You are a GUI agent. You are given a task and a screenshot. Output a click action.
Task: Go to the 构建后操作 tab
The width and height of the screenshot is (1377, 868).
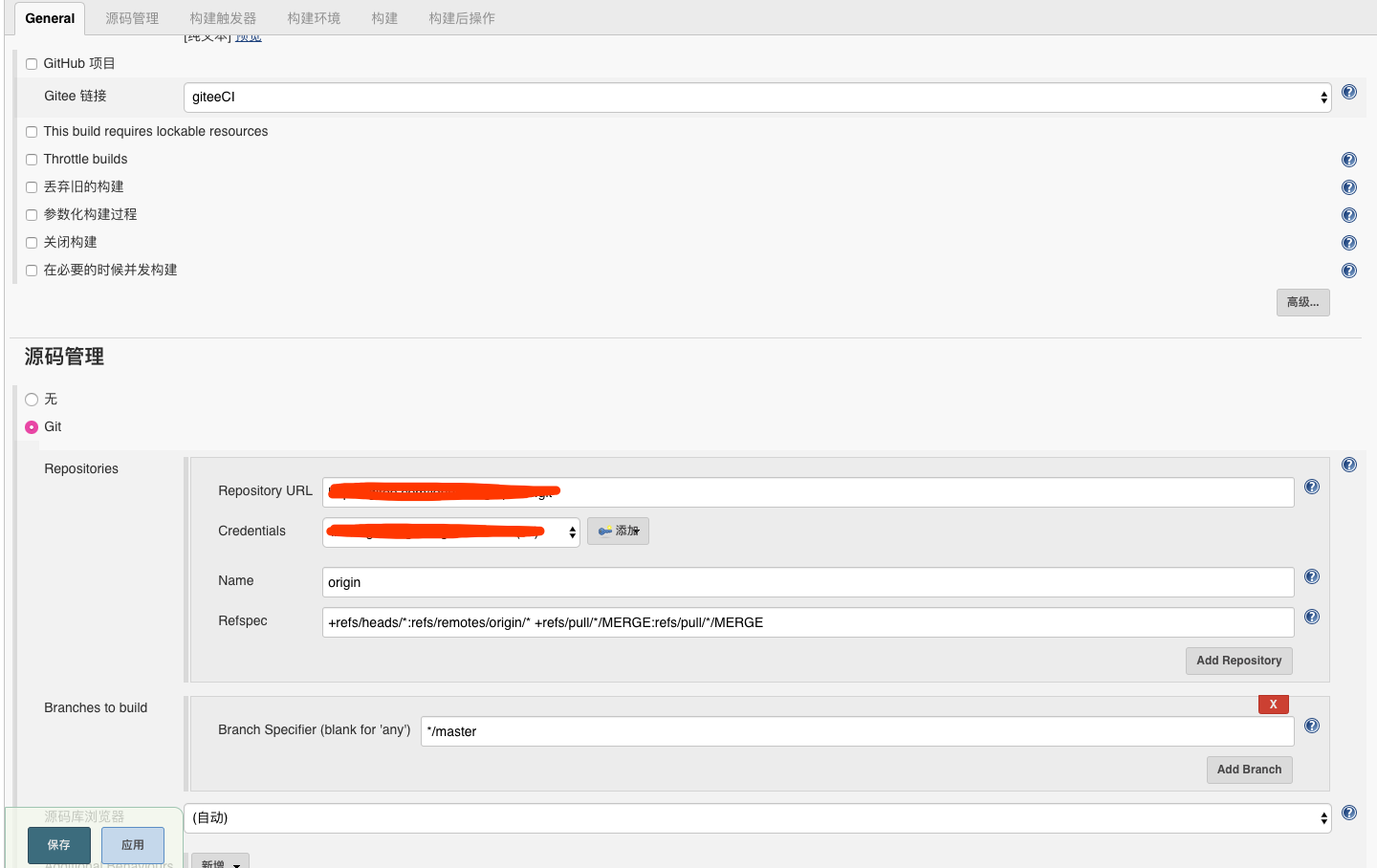[461, 18]
